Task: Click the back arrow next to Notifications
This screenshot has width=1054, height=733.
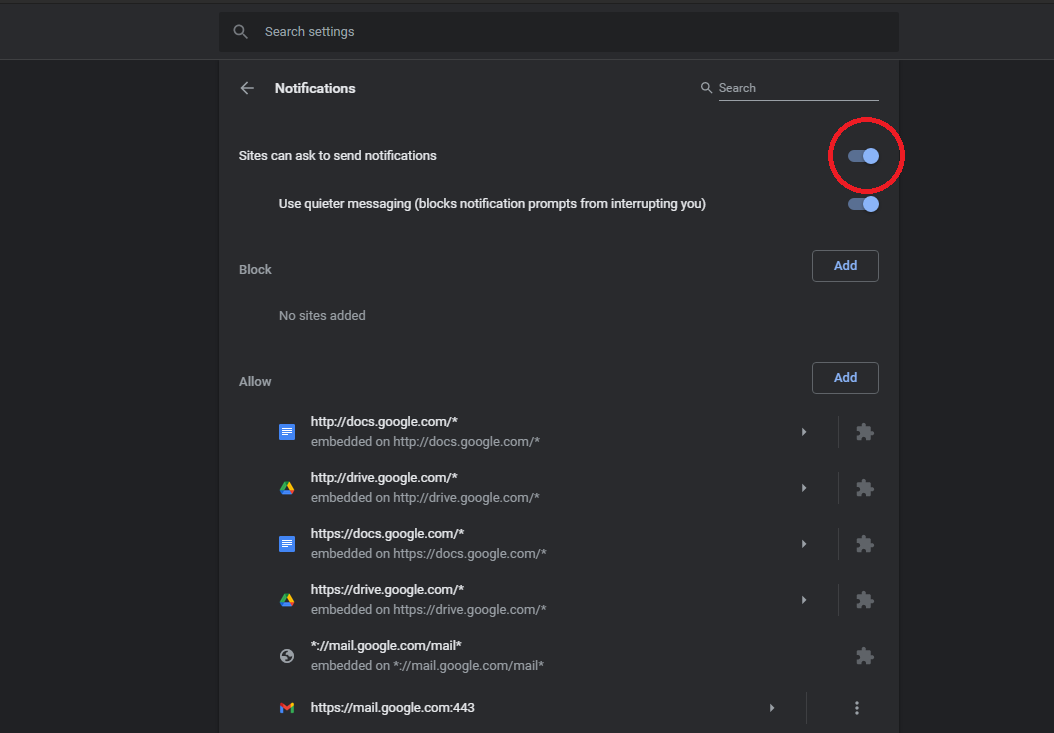Action: (x=247, y=88)
